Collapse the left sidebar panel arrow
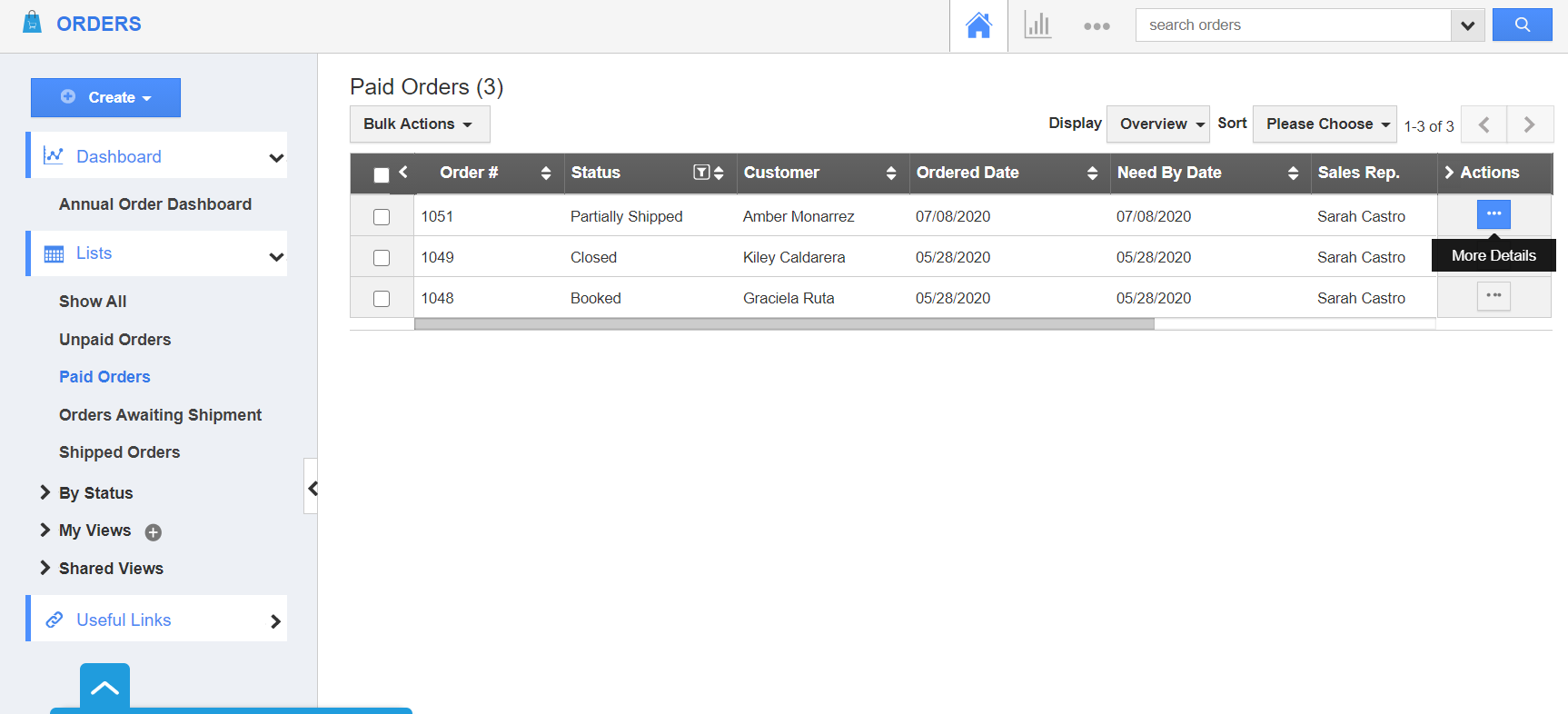 click(312, 488)
